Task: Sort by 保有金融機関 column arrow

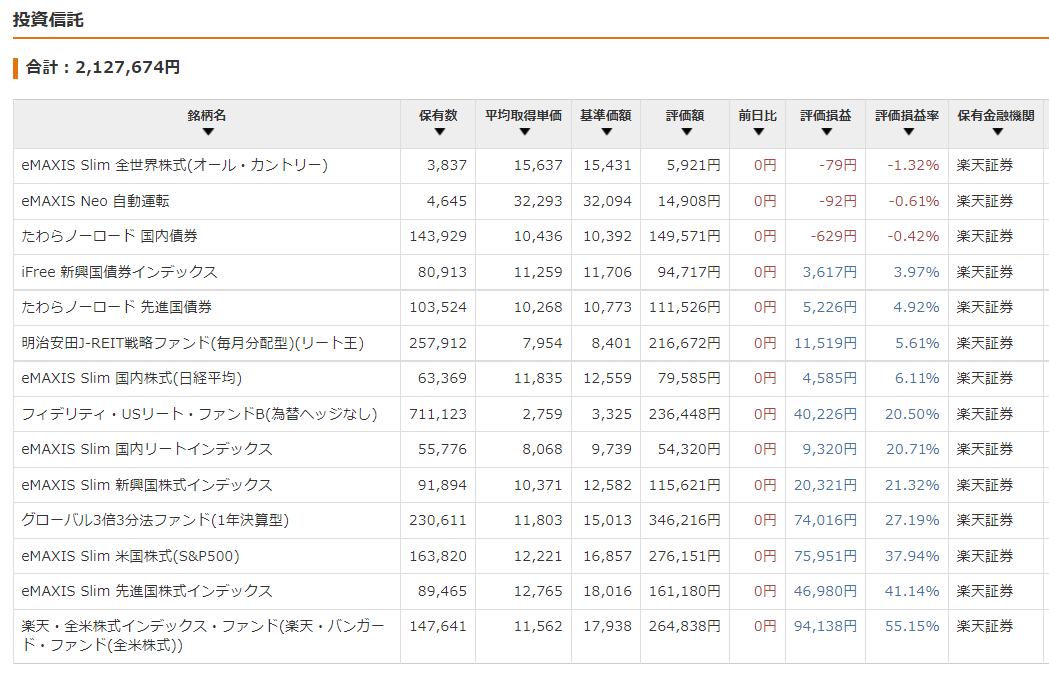Action: coord(997,132)
